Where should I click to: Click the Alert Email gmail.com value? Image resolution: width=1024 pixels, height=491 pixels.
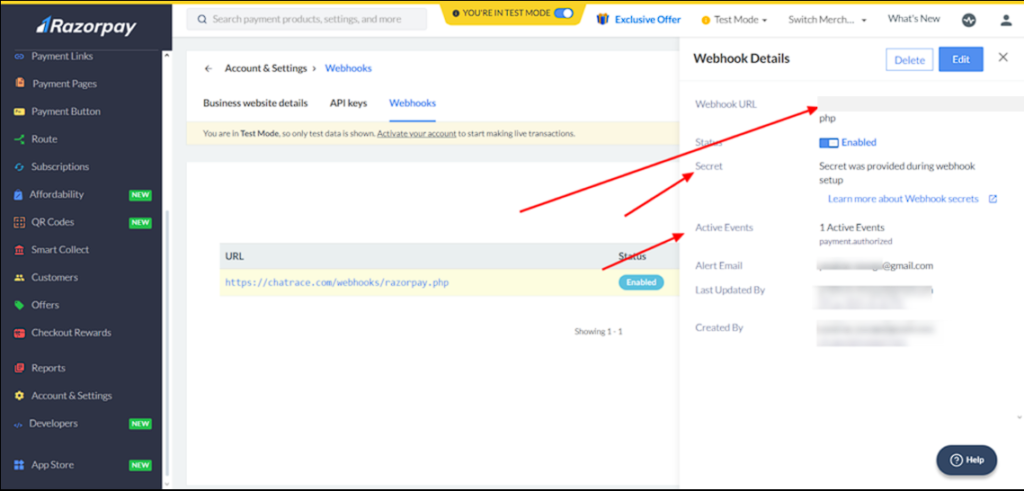[876, 265]
